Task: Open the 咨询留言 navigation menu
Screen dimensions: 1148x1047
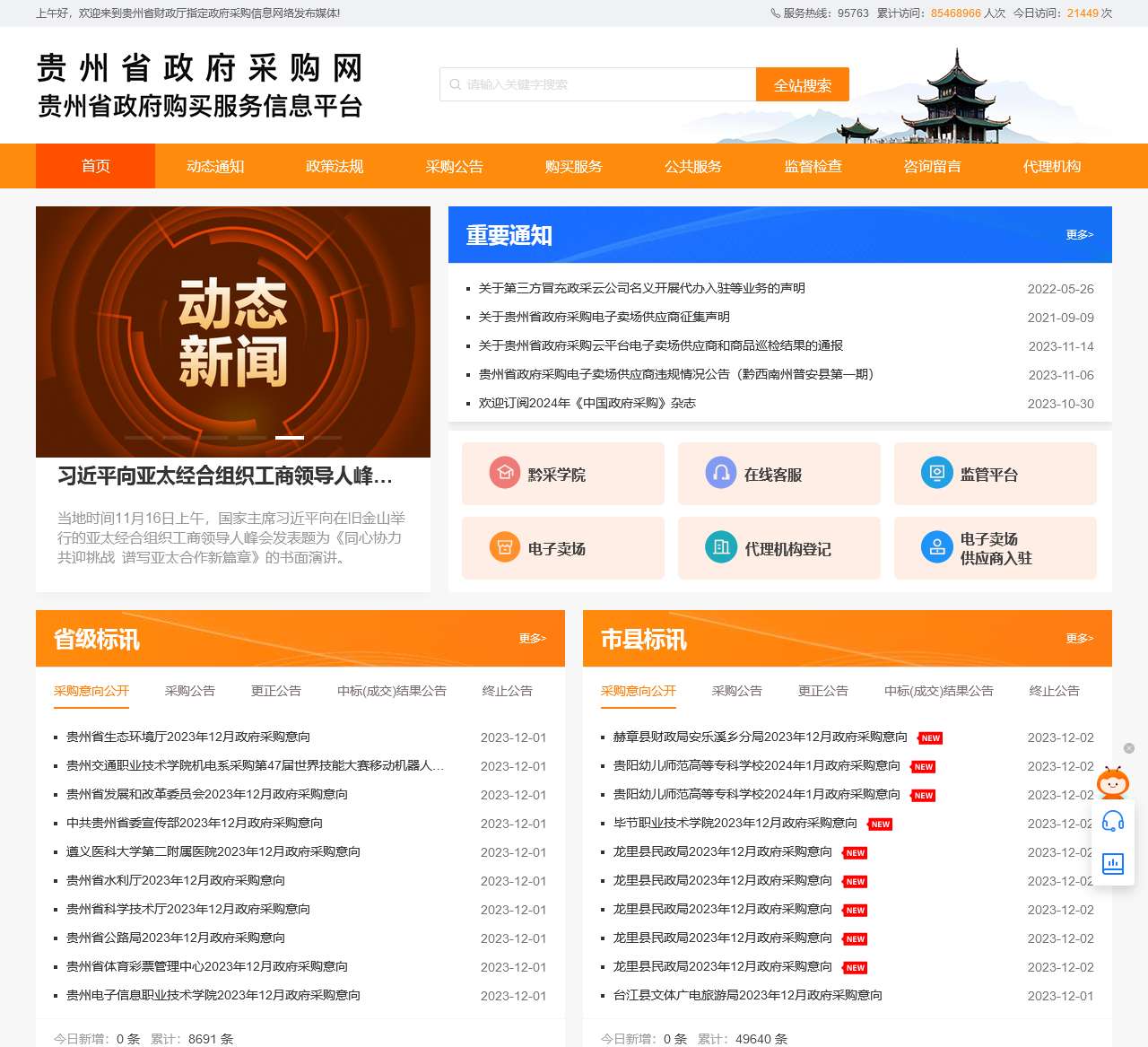Action: point(933,166)
